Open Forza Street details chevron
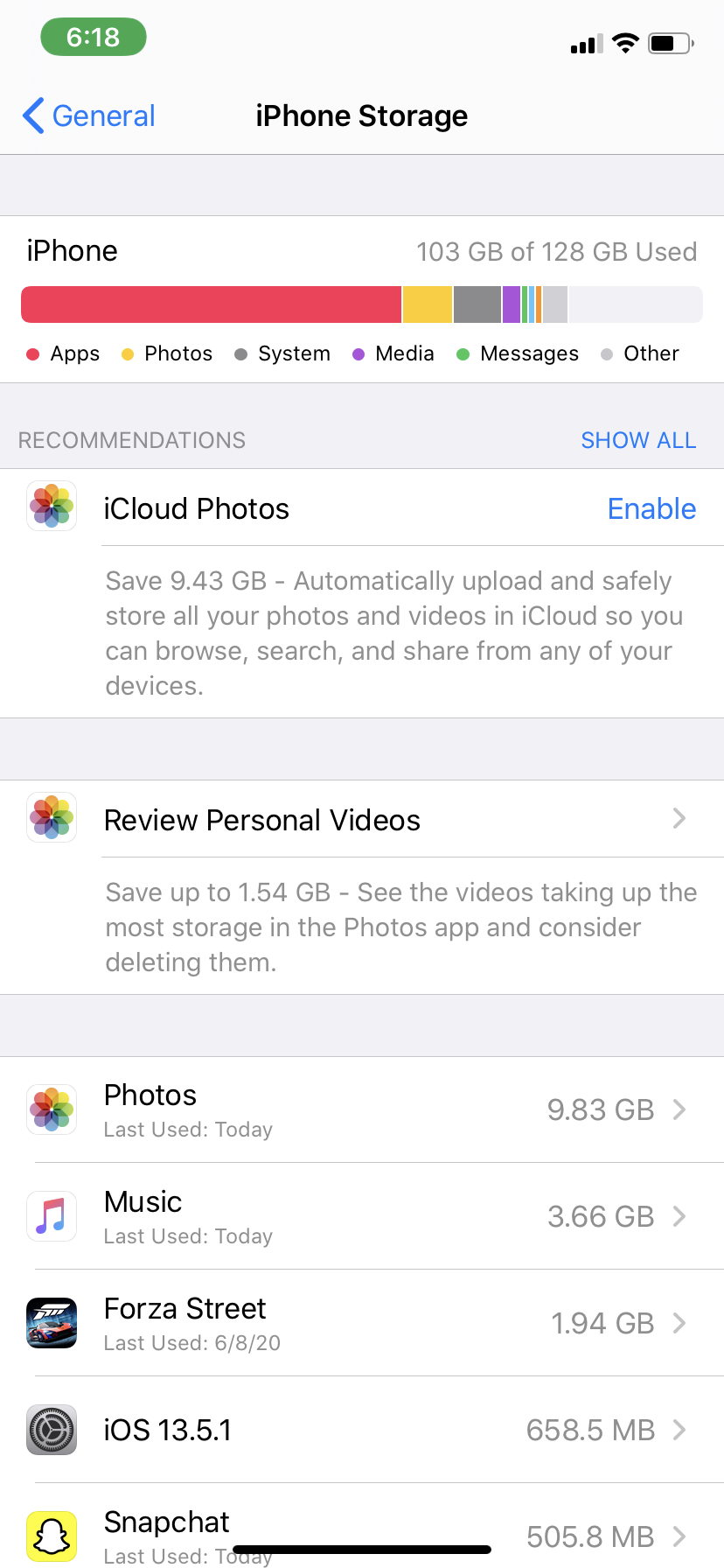Viewport: 724px width, 1568px height. tap(679, 1323)
